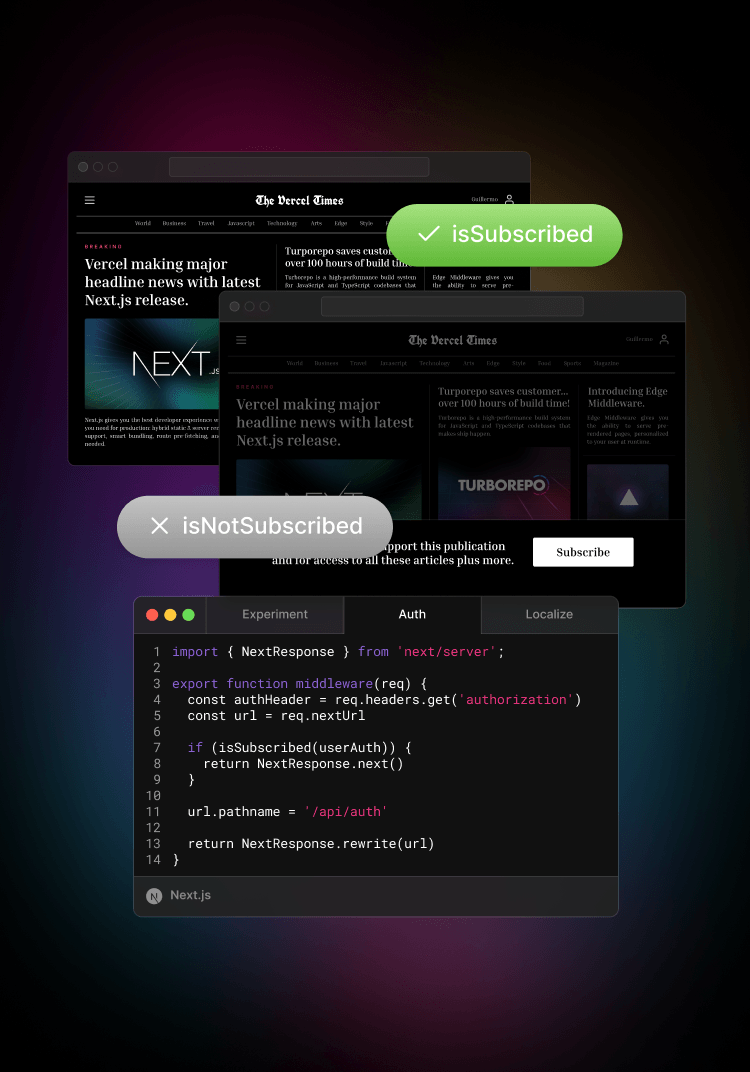Image resolution: width=750 pixels, height=1072 pixels.
Task: Click the isSubscribed green pill
Action: (x=505, y=234)
